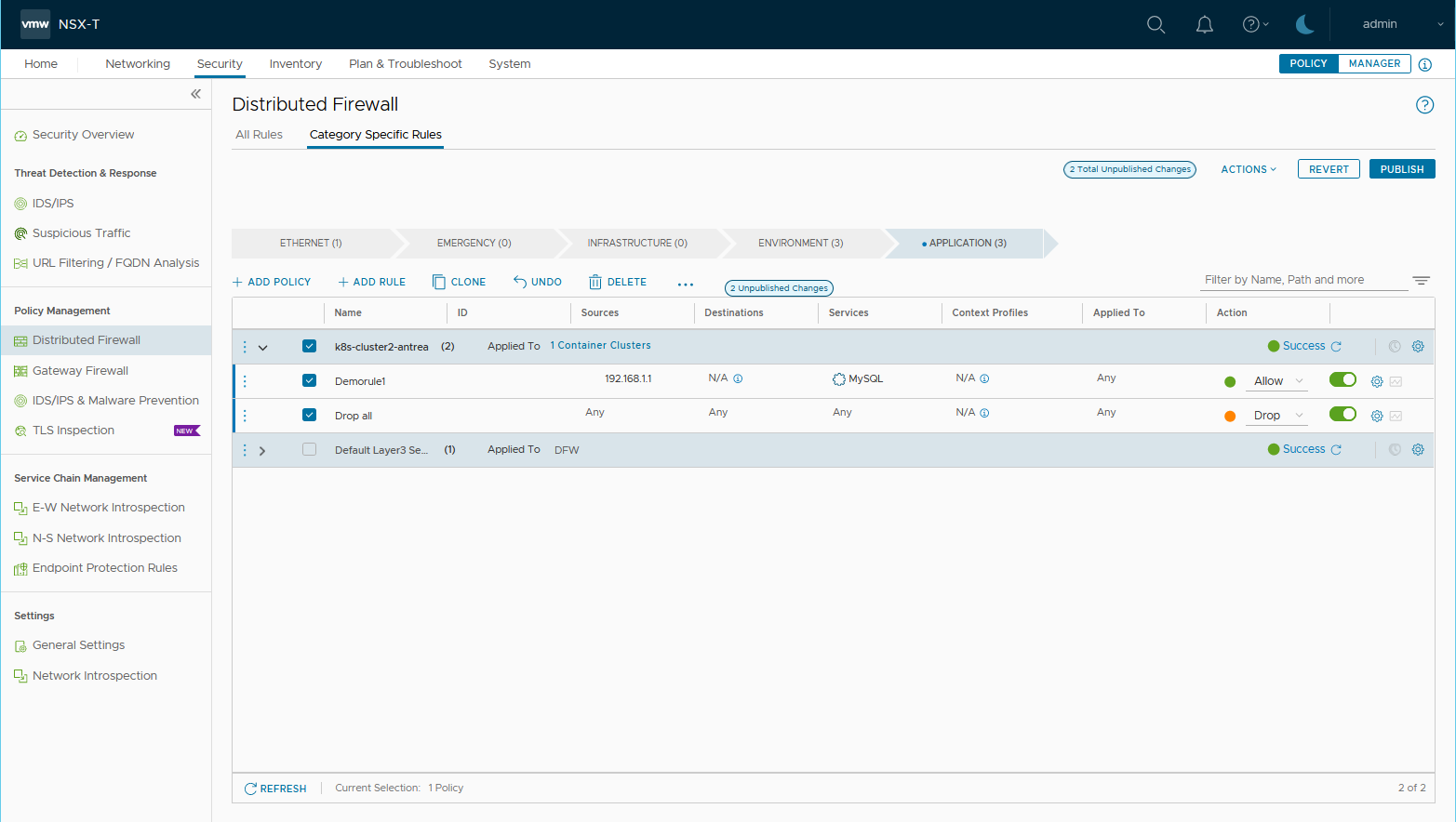The height and width of the screenshot is (822, 1456).
Task: Disable the Demorule1 rule toggle
Action: click(1342, 379)
